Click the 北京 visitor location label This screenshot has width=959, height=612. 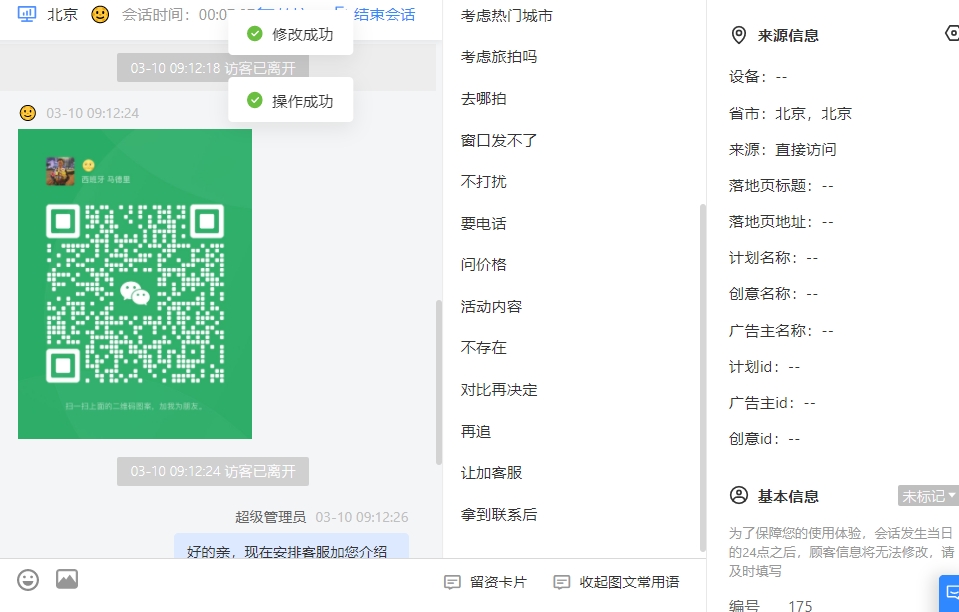coord(63,14)
